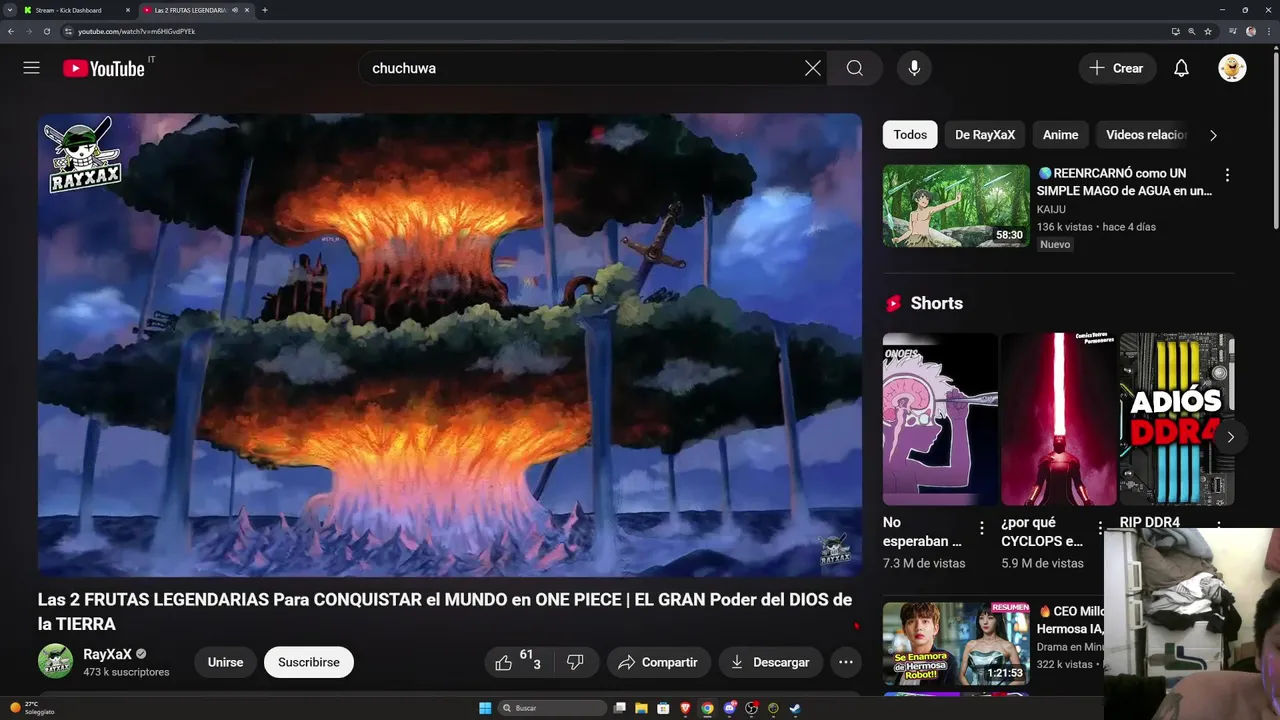Clear the search text with X icon
Viewport: 1280px width, 720px height.
click(813, 68)
